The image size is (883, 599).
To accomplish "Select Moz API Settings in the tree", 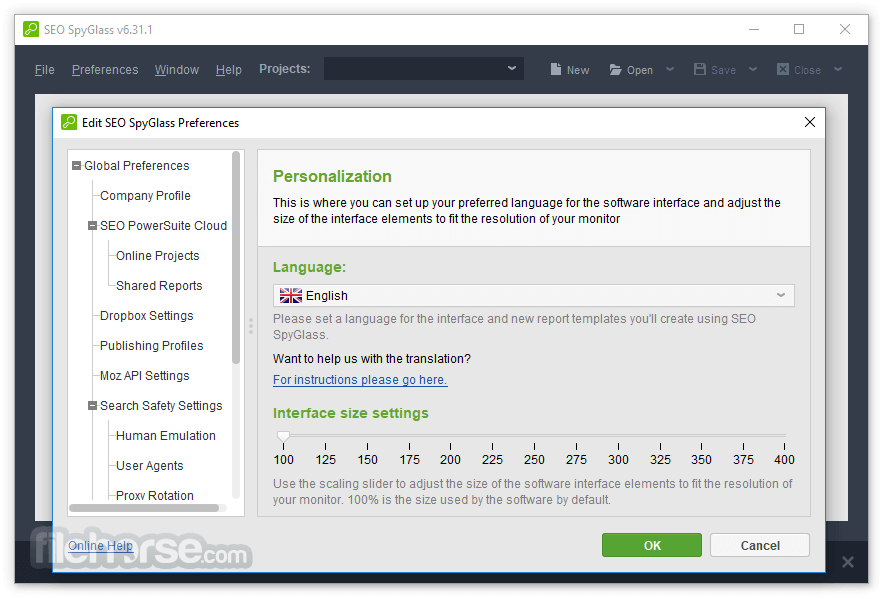I will [145, 376].
